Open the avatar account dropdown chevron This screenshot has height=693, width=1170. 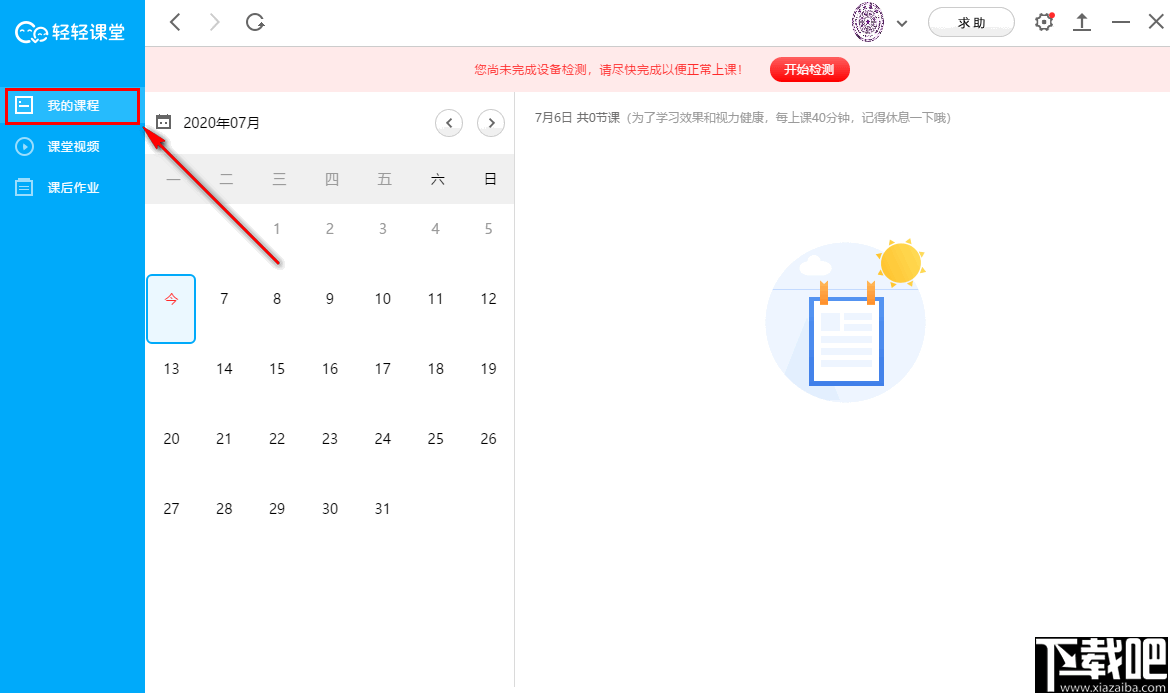click(902, 22)
